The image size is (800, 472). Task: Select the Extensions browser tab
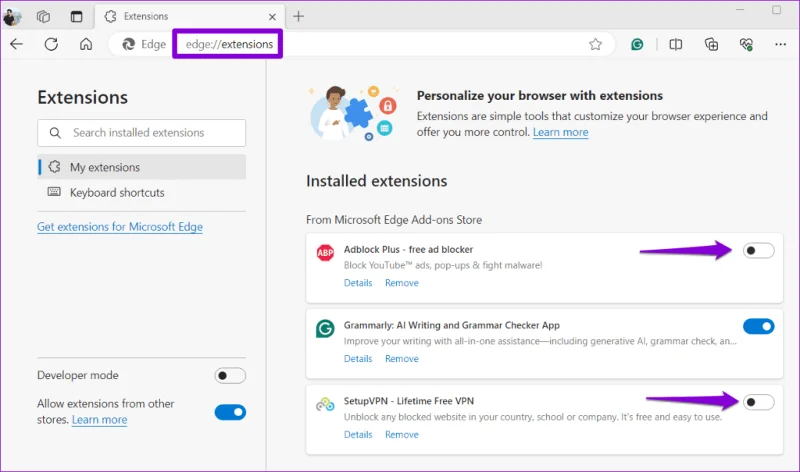click(190, 16)
